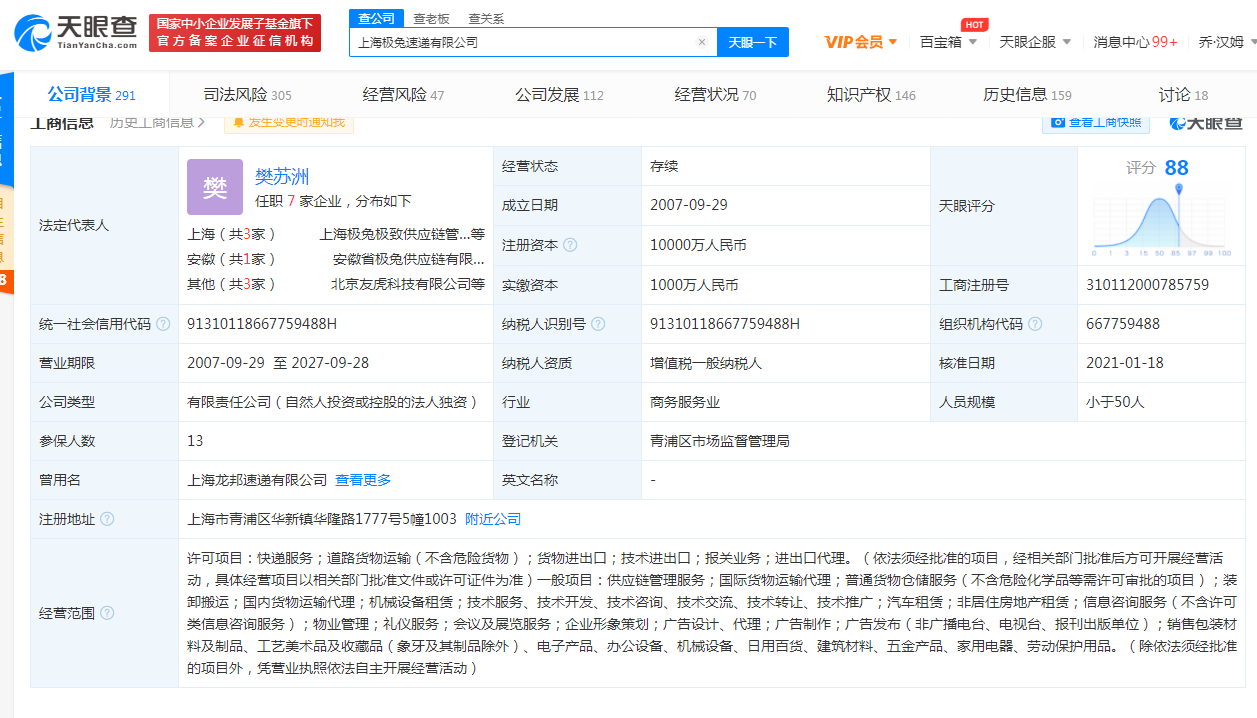Click the 统一社会信用代码 value
1257x718 pixels.
[262, 324]
